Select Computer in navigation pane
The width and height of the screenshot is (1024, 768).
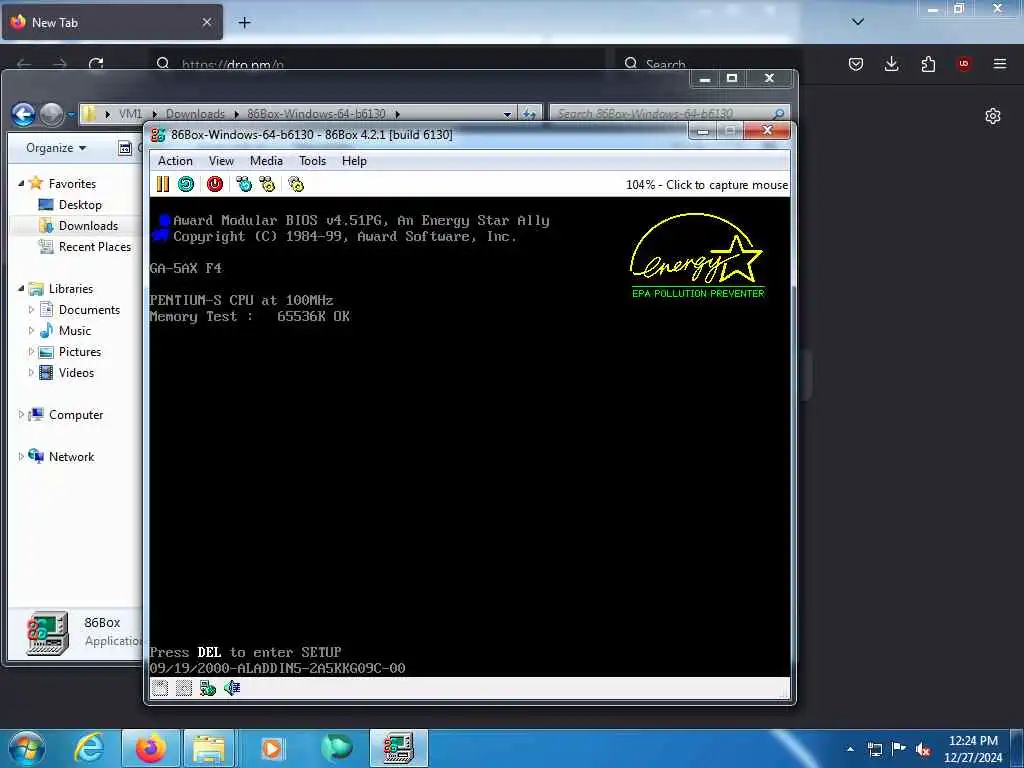[76, 415]
